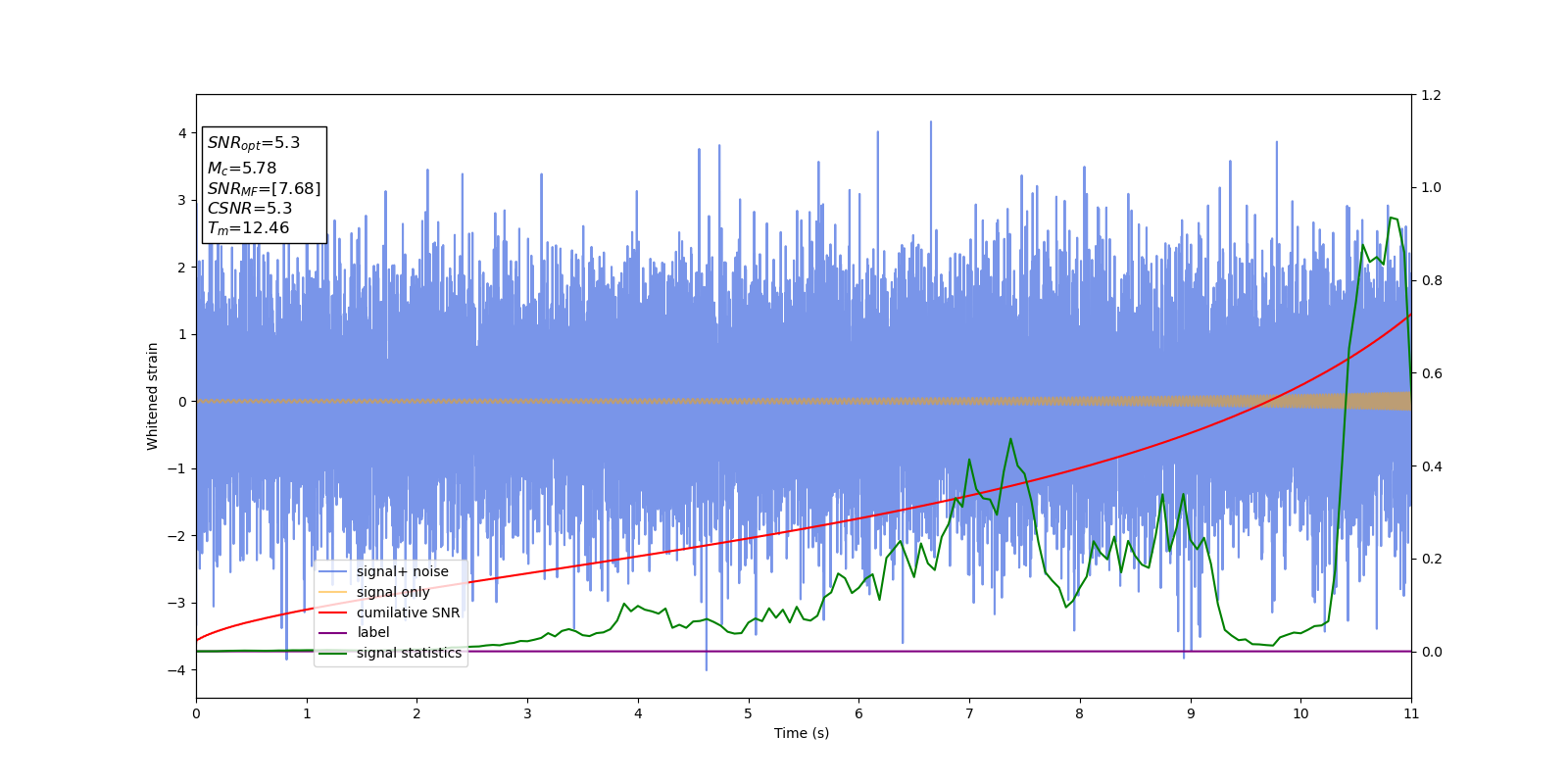Click the right axis tick label 1.2
Image resolution: width=1568 pixels, height=784 pixels.
pyautogui.click(x=1431, y=95)
